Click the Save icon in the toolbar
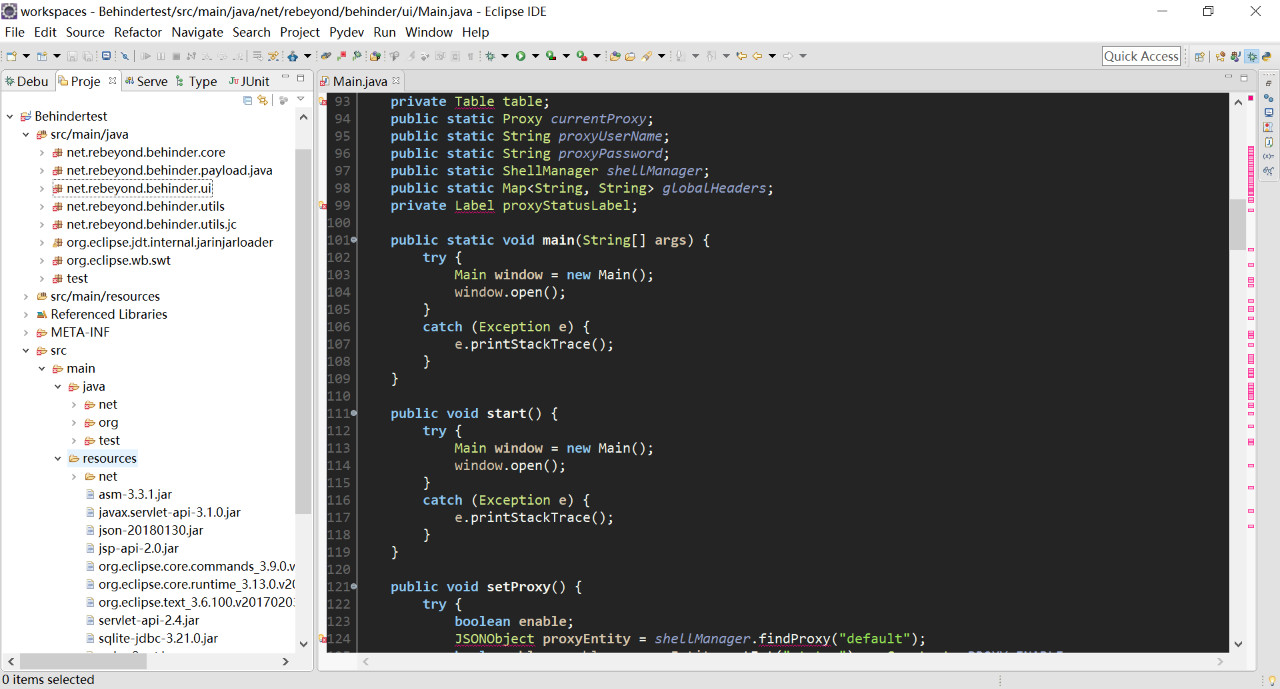 point(72,56)
